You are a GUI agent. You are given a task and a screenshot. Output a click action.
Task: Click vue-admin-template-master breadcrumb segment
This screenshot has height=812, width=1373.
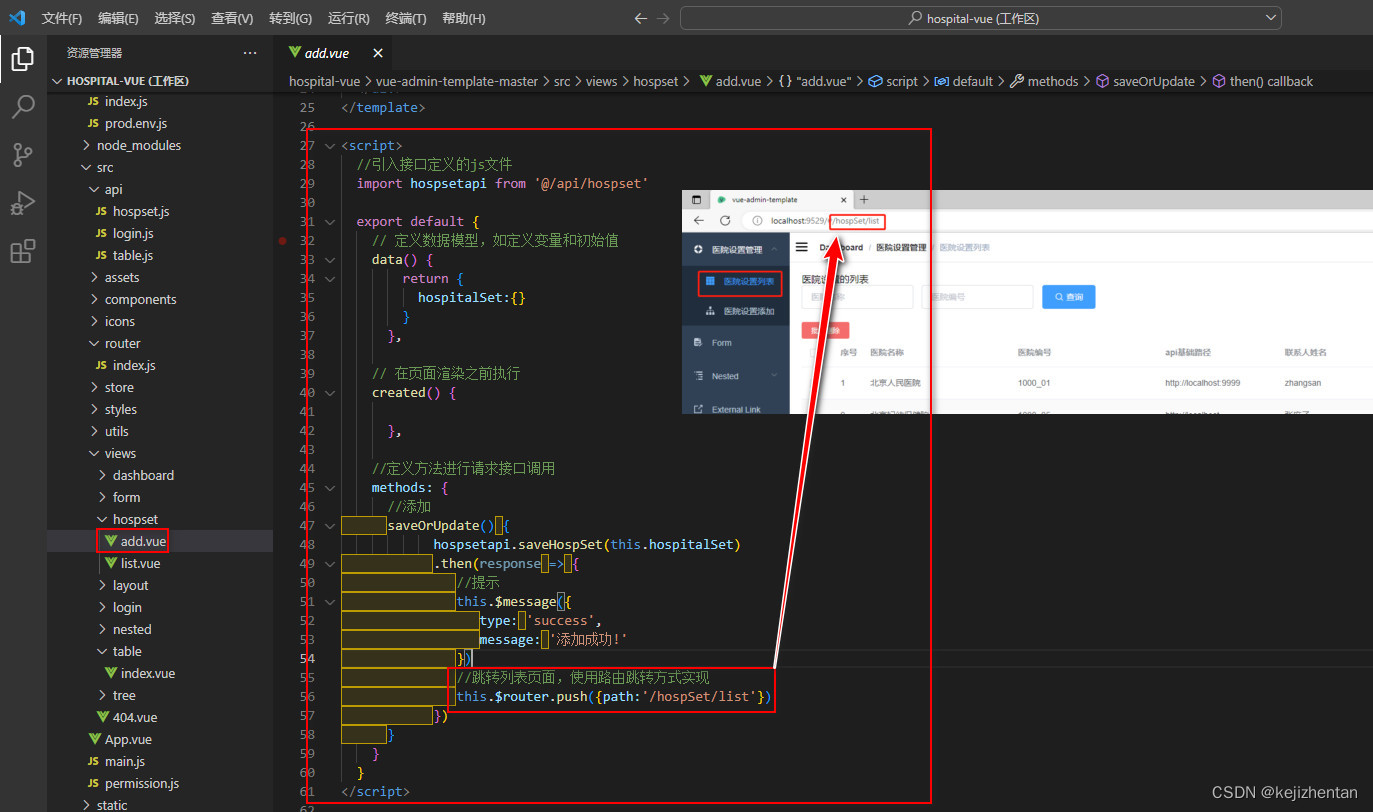[457, 81]
